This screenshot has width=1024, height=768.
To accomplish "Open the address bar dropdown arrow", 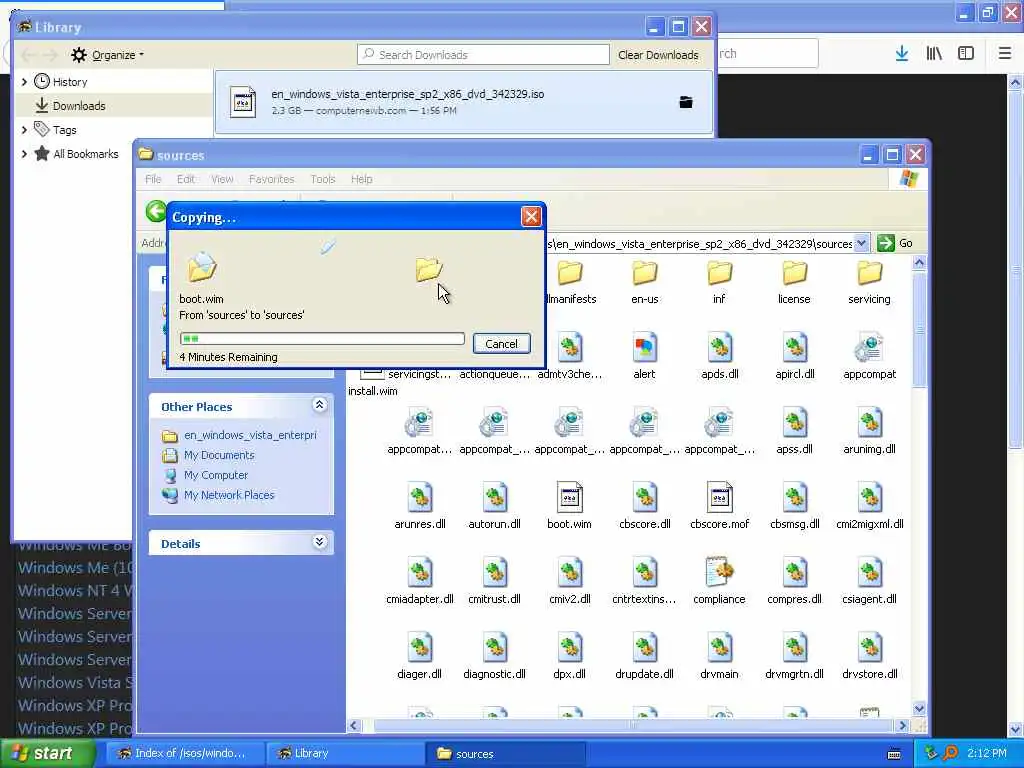I will (861, 243).
